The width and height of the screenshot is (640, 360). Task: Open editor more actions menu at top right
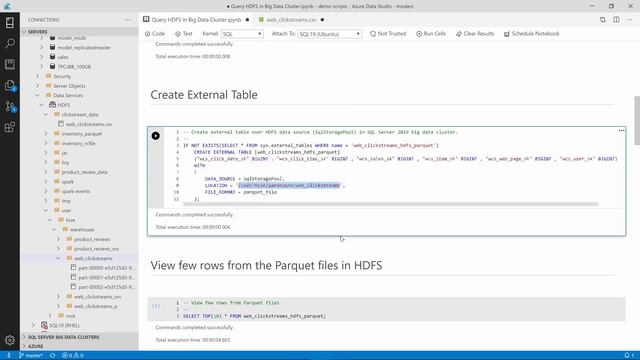click(x=629, y=20)
